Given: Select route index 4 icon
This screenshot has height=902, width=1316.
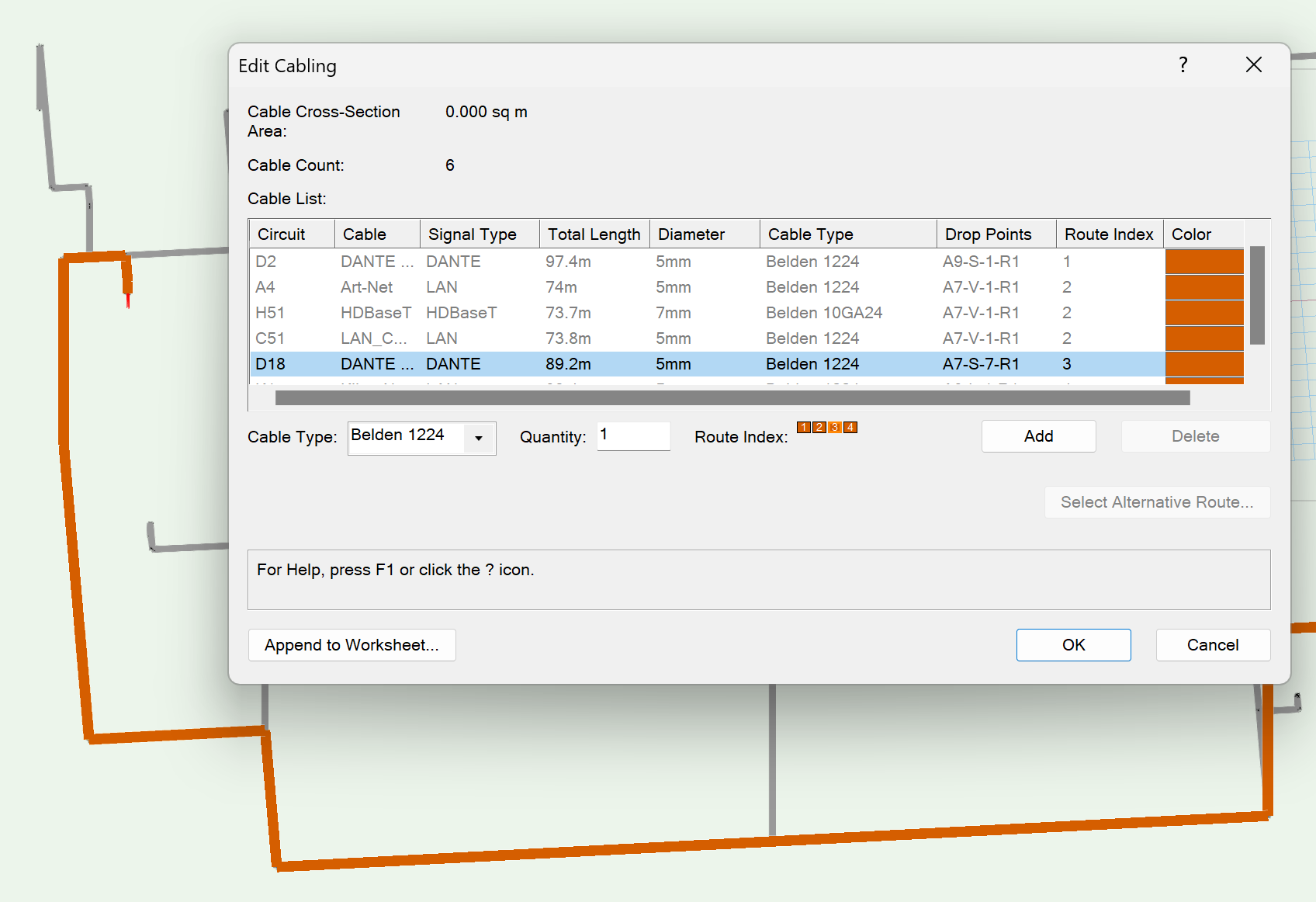Looking at the screenshot, I should tap(850, 427).
